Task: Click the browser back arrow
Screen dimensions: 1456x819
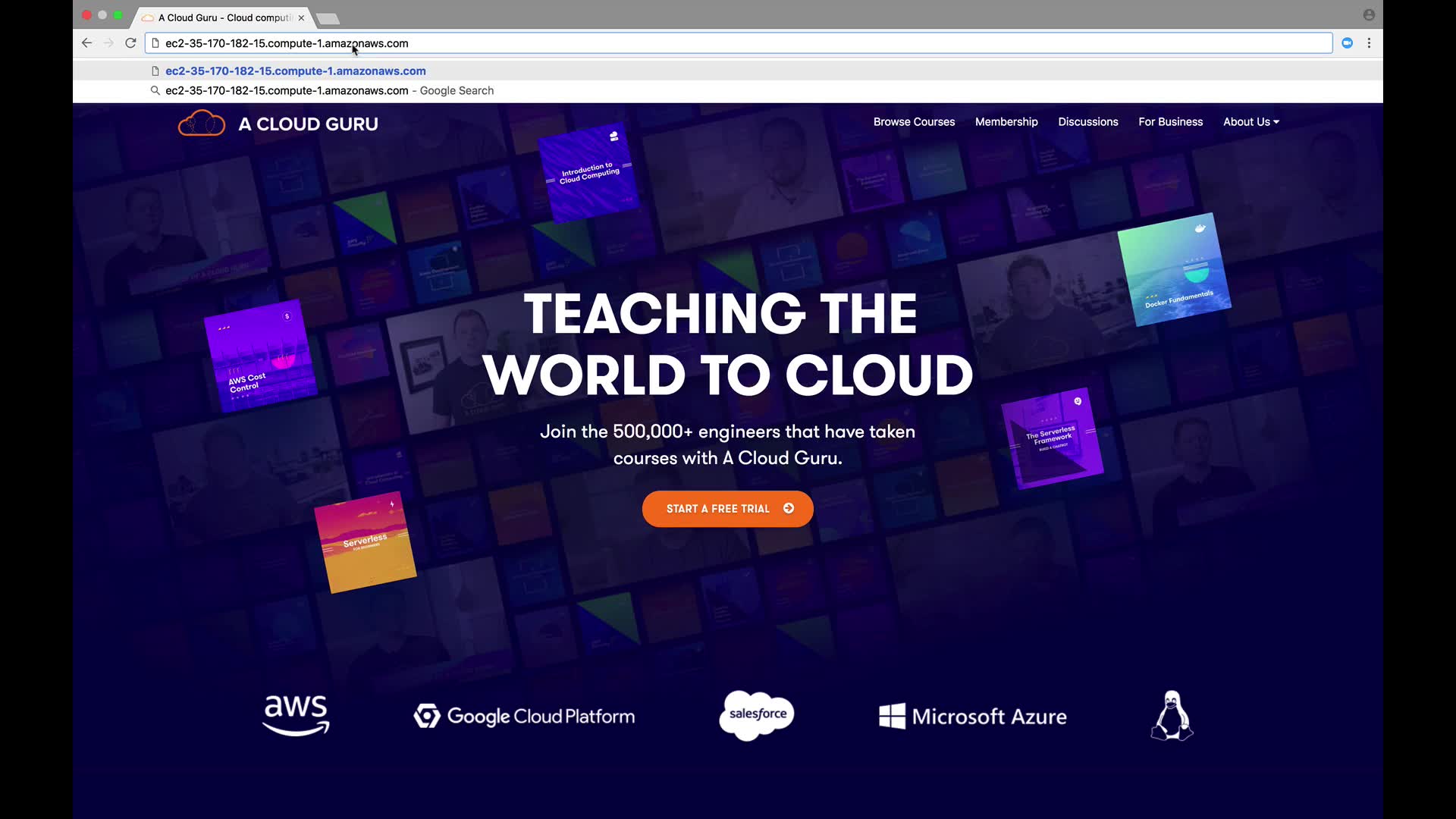Action: 86,43
